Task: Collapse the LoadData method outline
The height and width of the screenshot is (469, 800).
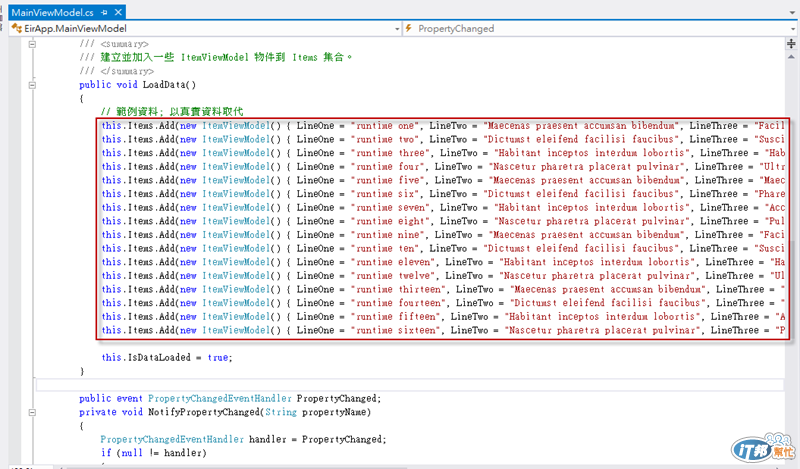Action: [32, 85]
